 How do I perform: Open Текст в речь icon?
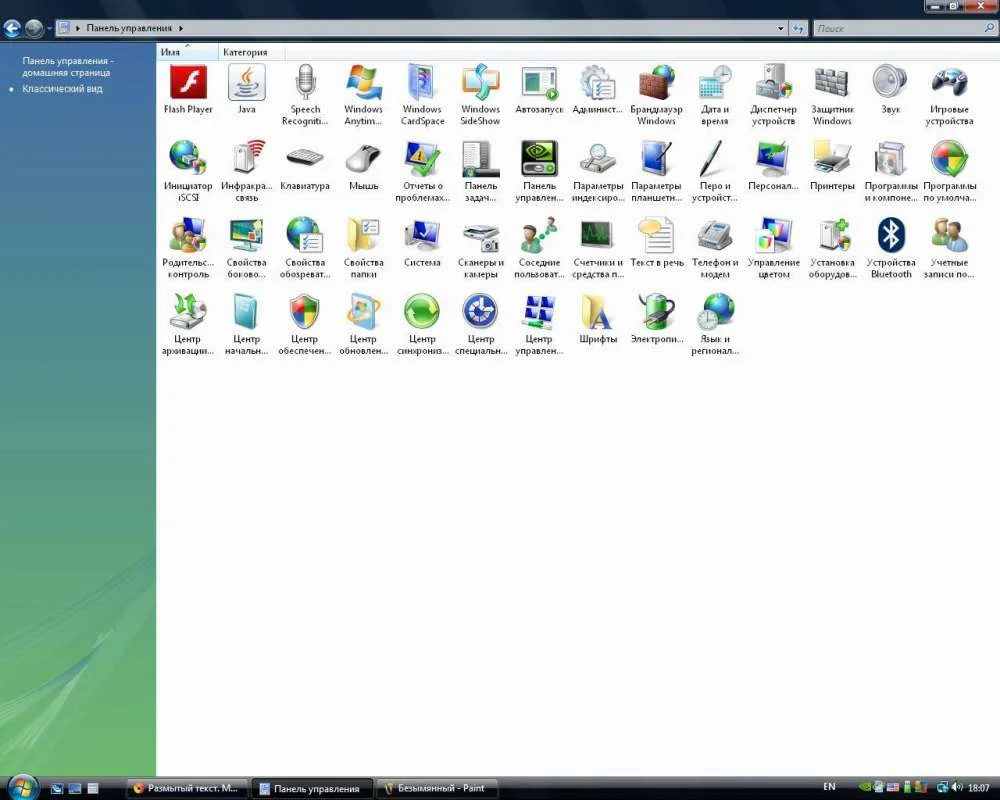(656, 242)
